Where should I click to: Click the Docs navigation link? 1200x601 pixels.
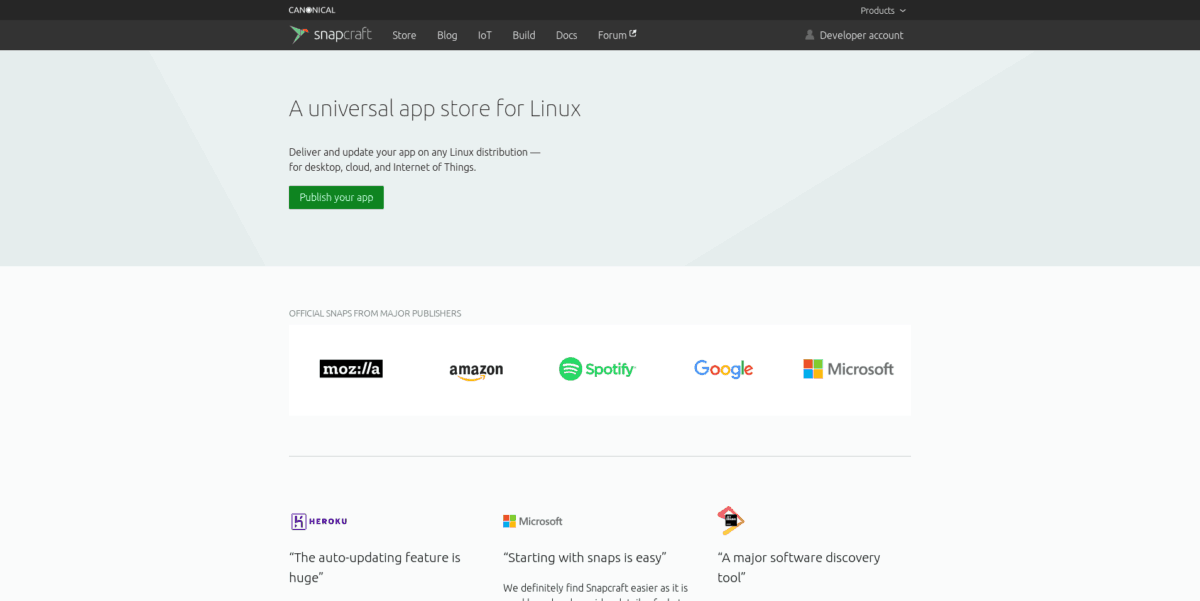566,34
